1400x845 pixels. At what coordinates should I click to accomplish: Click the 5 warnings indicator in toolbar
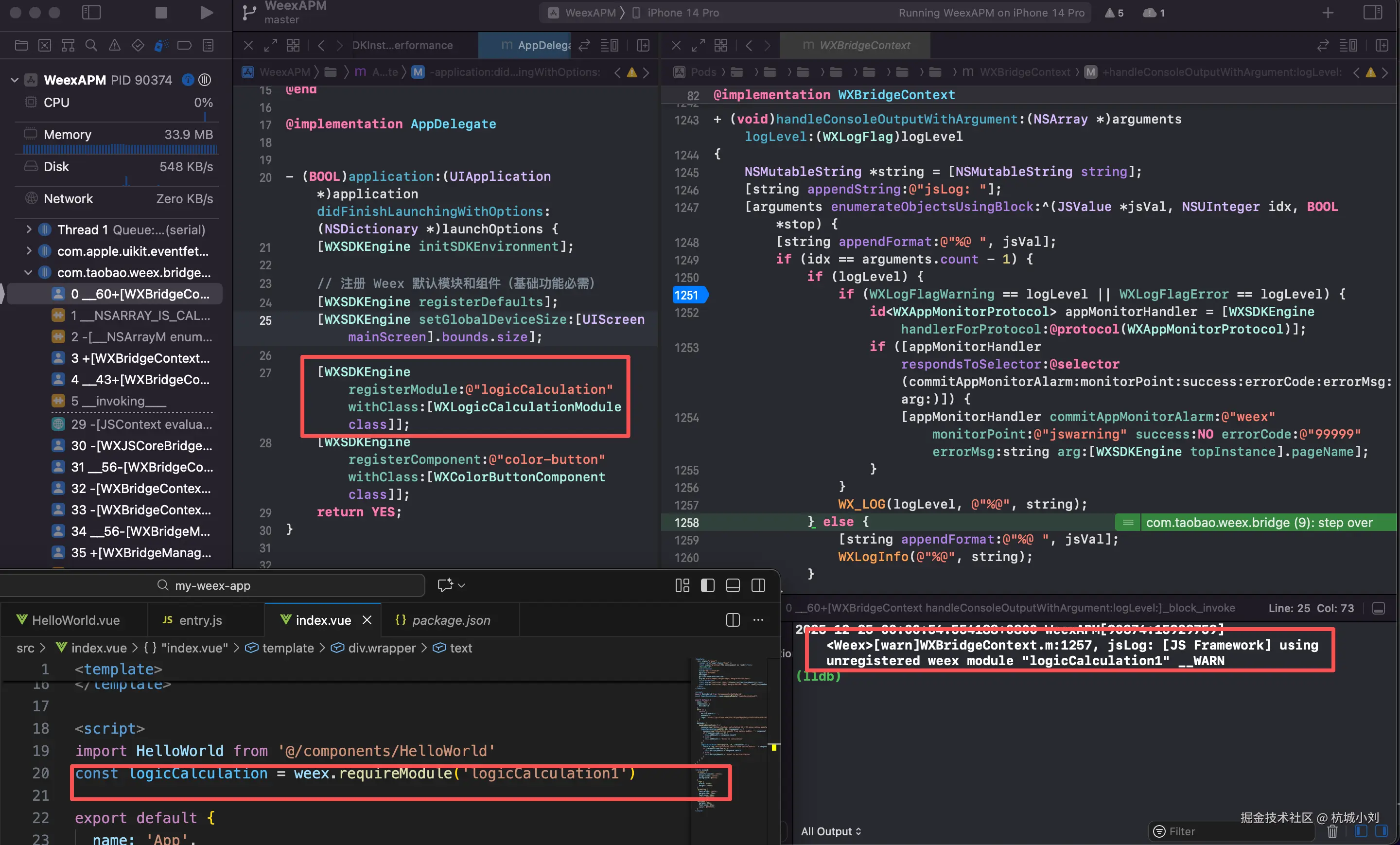point(1114,13)
